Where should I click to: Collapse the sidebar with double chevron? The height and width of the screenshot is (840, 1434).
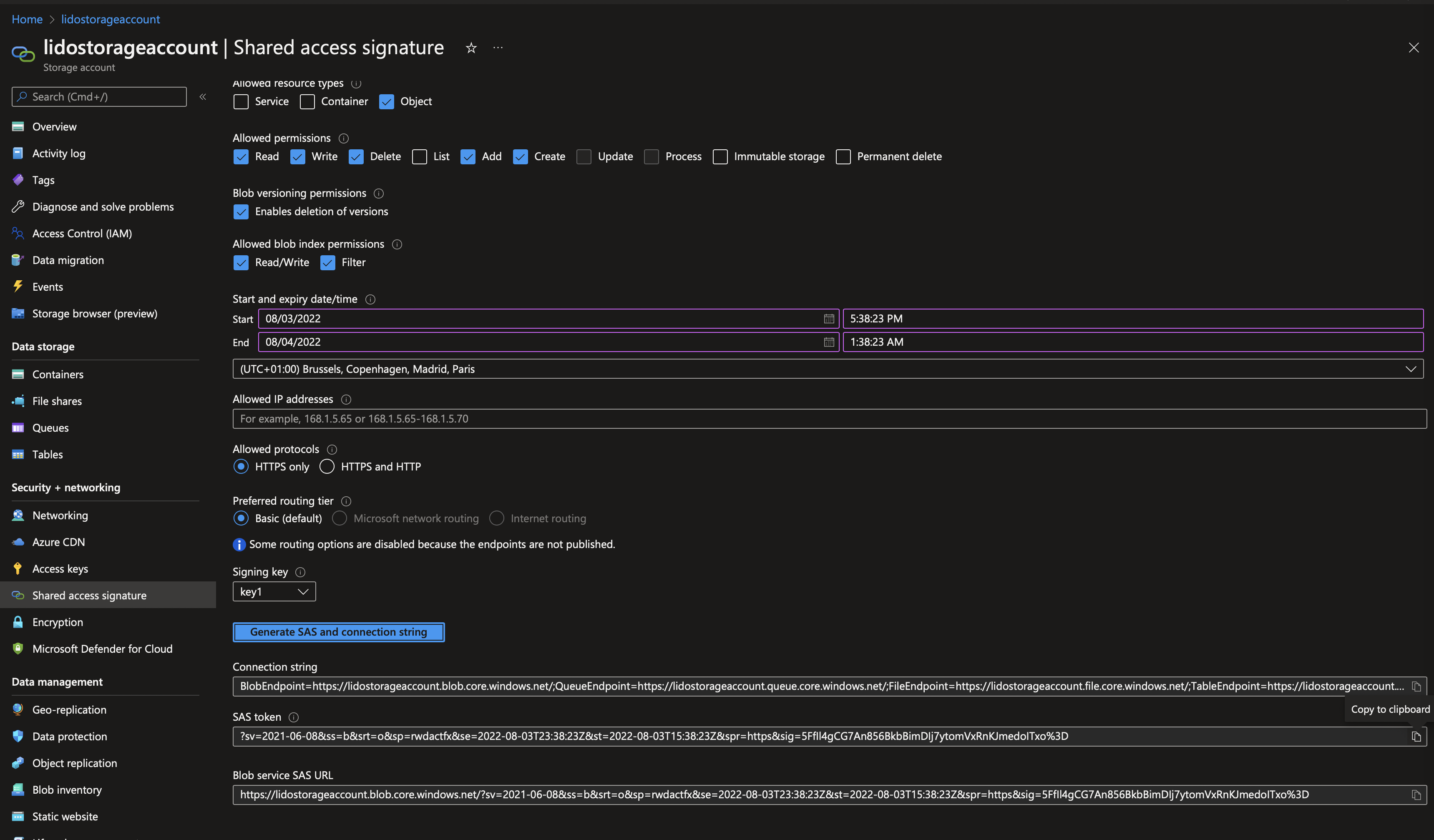point(203,97)
